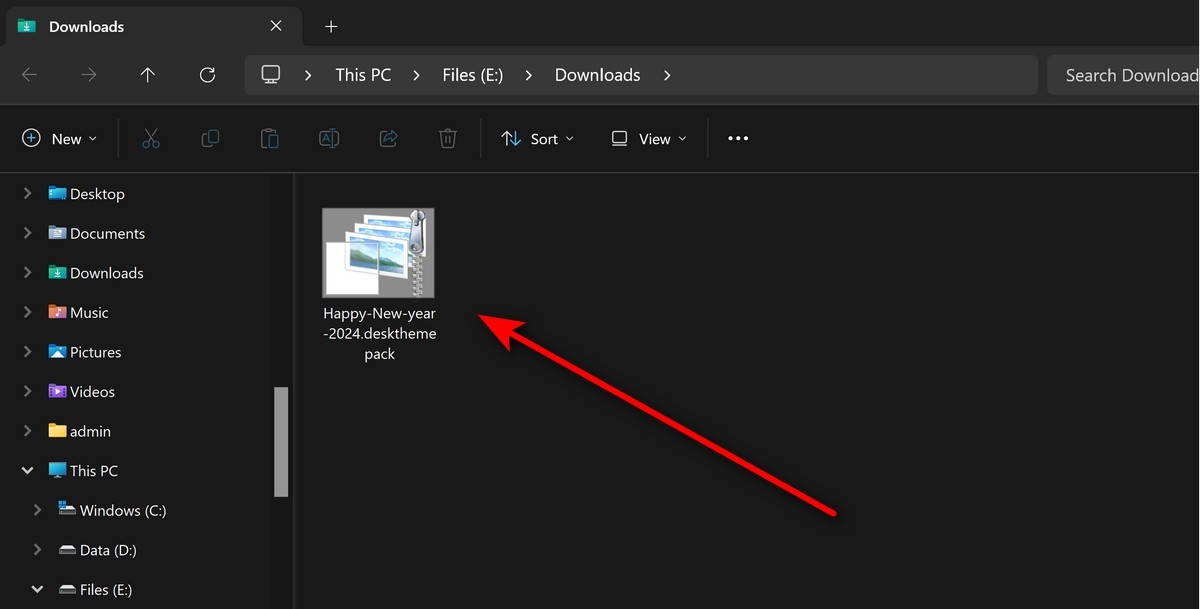Expand the Windows (C:) tree node
Image resolution: width=1200 pixels, height=609 pixels.
coord(37,510)
